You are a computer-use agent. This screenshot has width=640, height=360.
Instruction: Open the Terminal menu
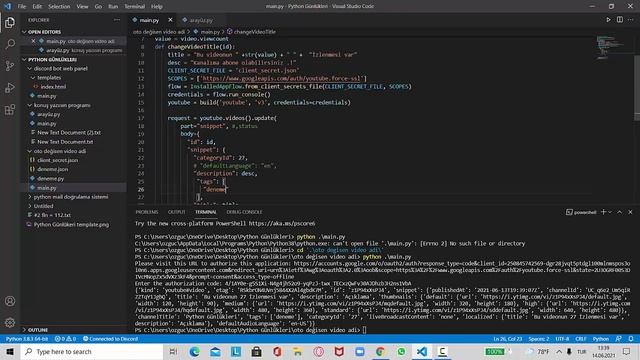click(x=135, y=7)
